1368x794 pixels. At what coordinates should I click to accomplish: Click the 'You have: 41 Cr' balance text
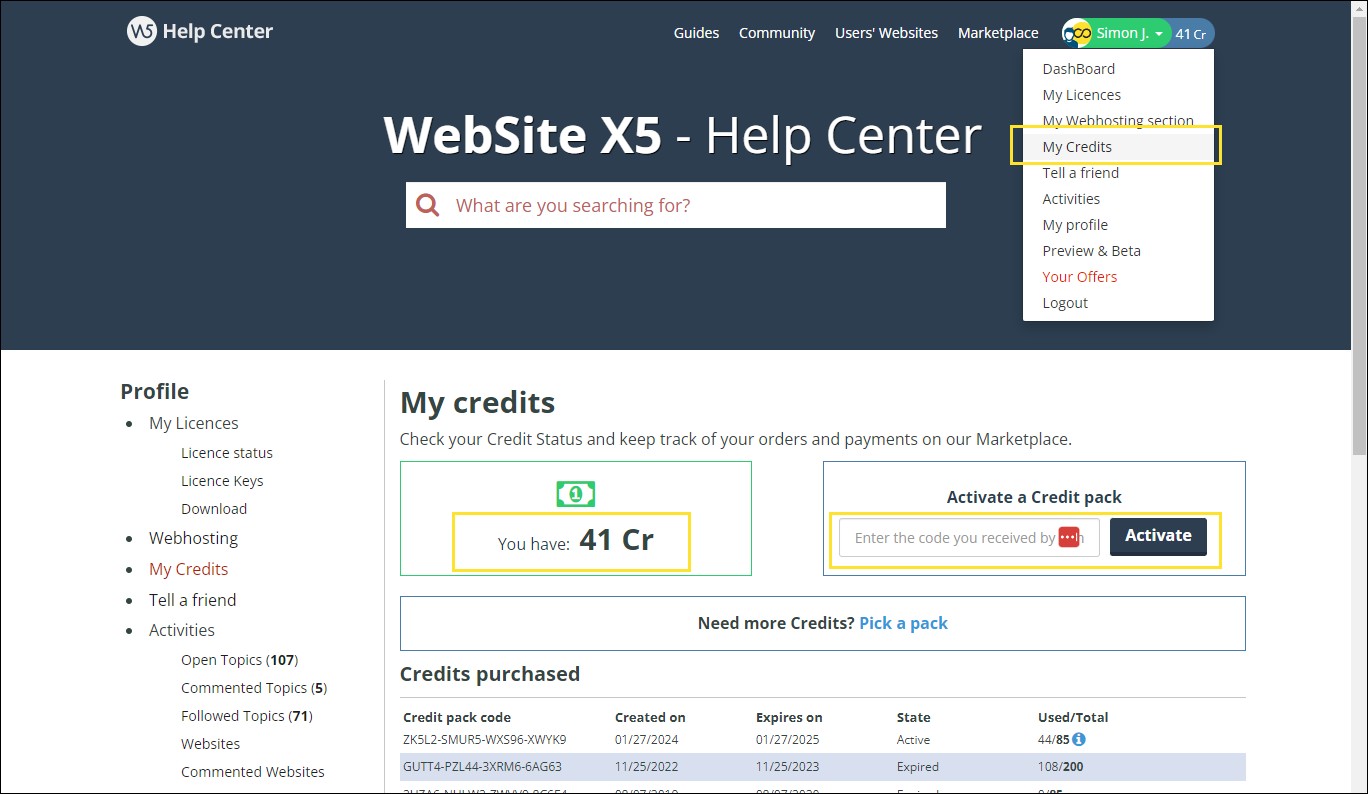[576, 541]
